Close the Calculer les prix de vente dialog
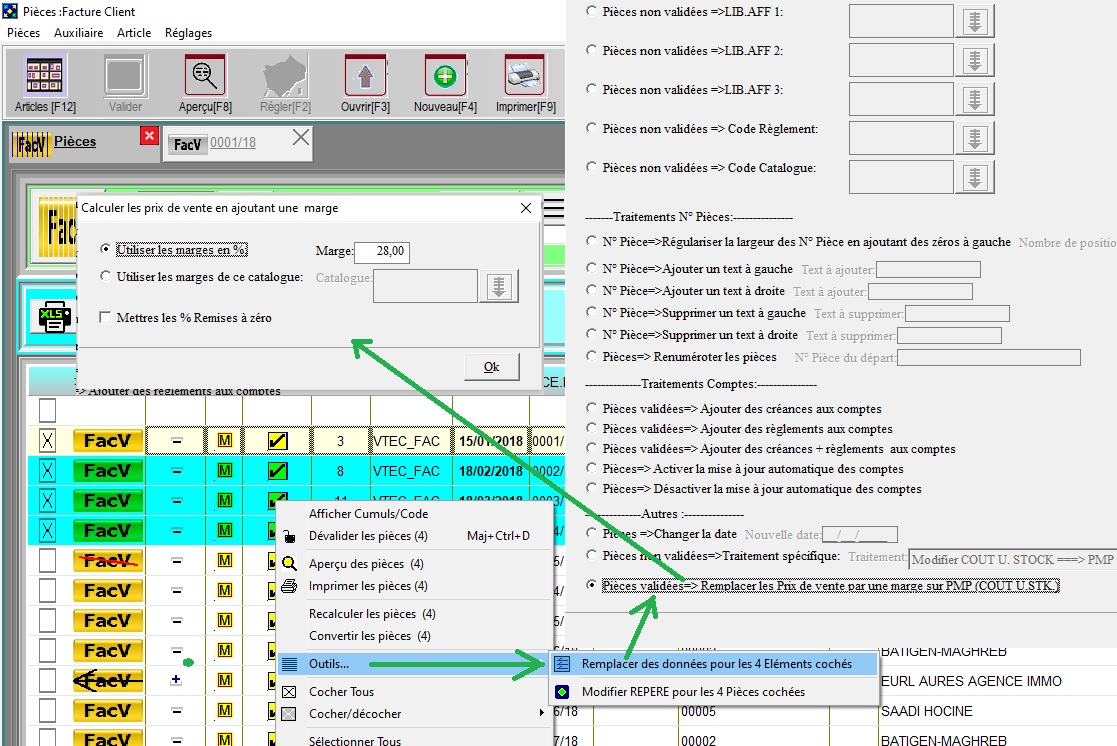Image resolution: width=1117 pixels, height=746 pixels. (526, 208)
